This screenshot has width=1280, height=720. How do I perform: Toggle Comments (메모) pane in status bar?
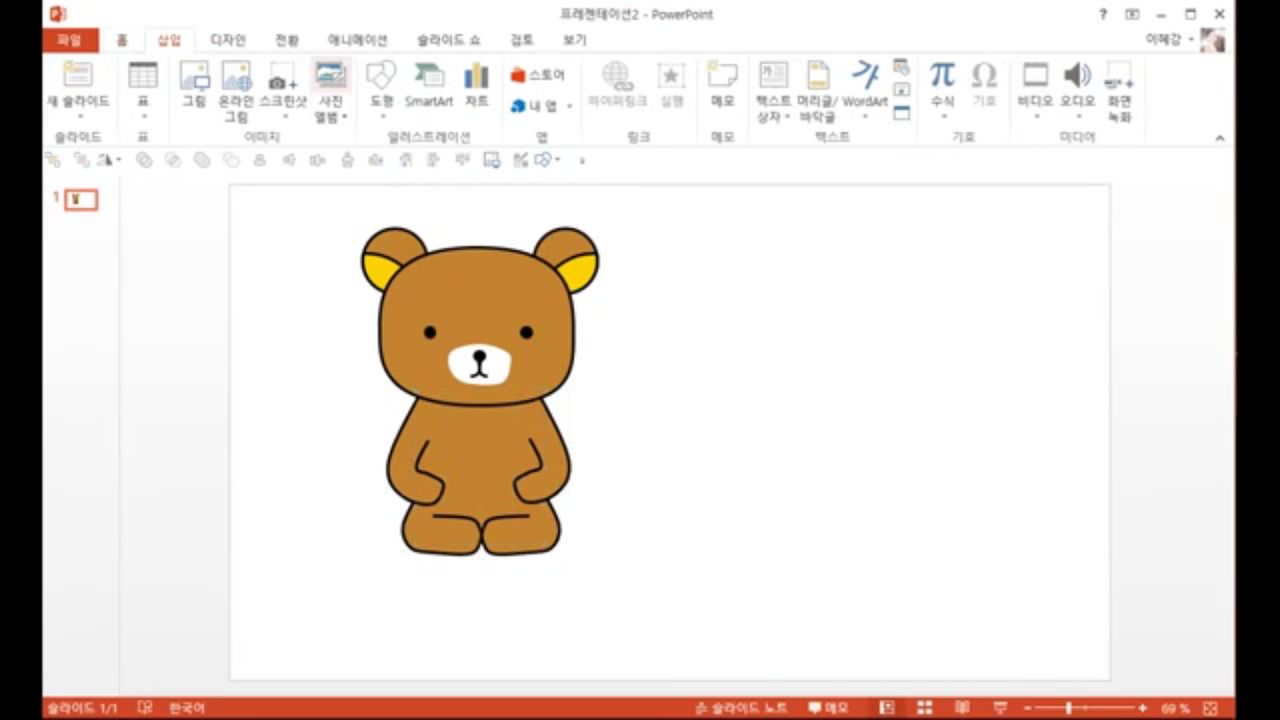click(x=828, y=708)
